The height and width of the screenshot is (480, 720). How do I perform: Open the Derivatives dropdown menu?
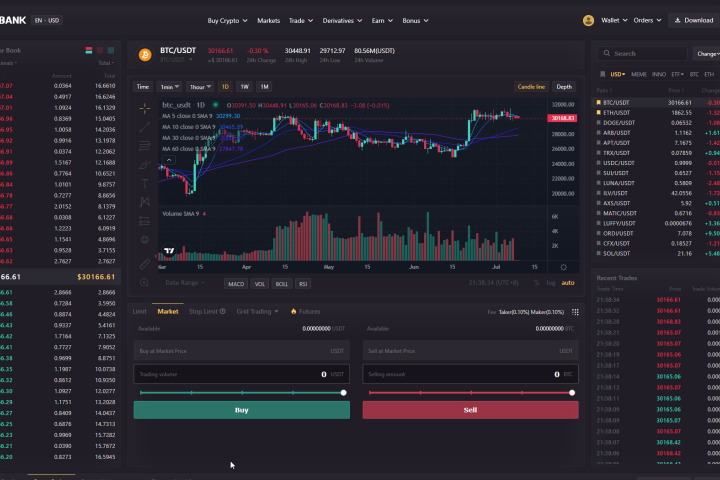tap(342, 21)
